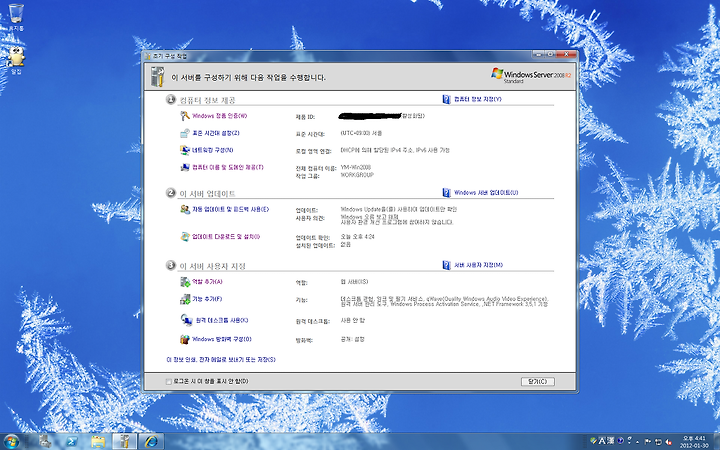This screenshot has height=450, width=720.
Task: Open the Action Center flag icon
Action: point(648,442)
